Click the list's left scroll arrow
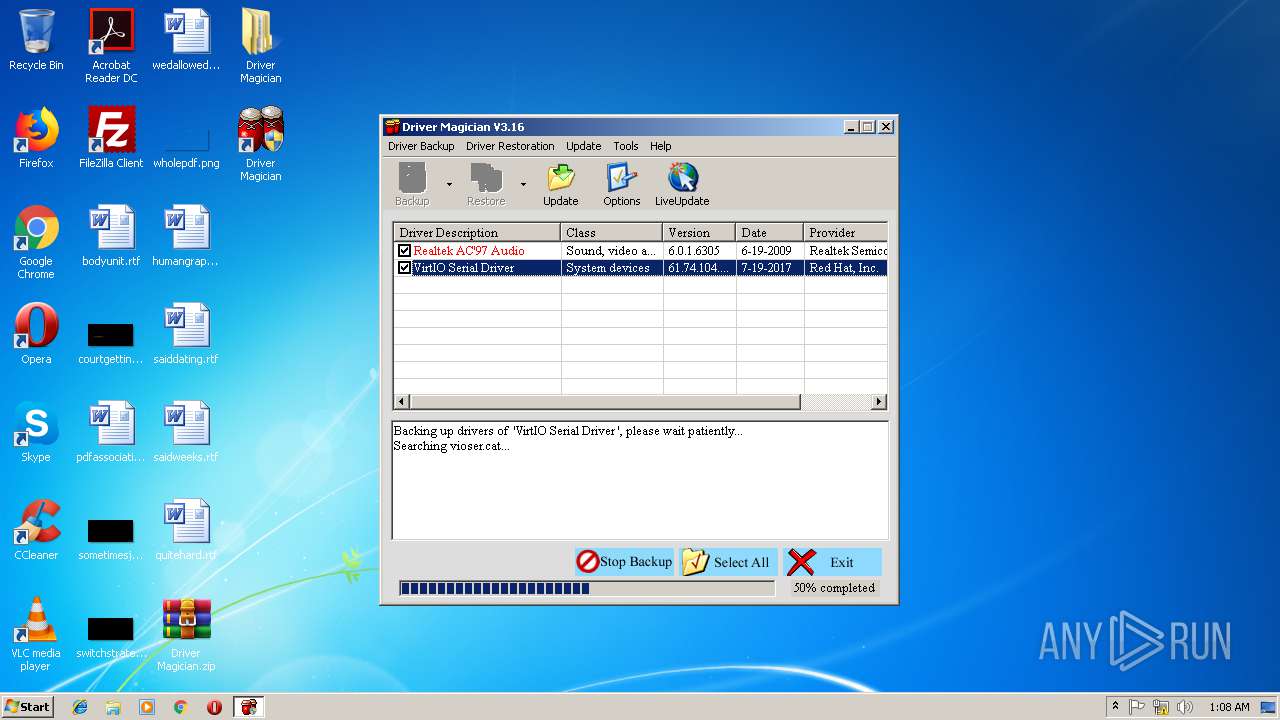 click(x=402, y=402)
